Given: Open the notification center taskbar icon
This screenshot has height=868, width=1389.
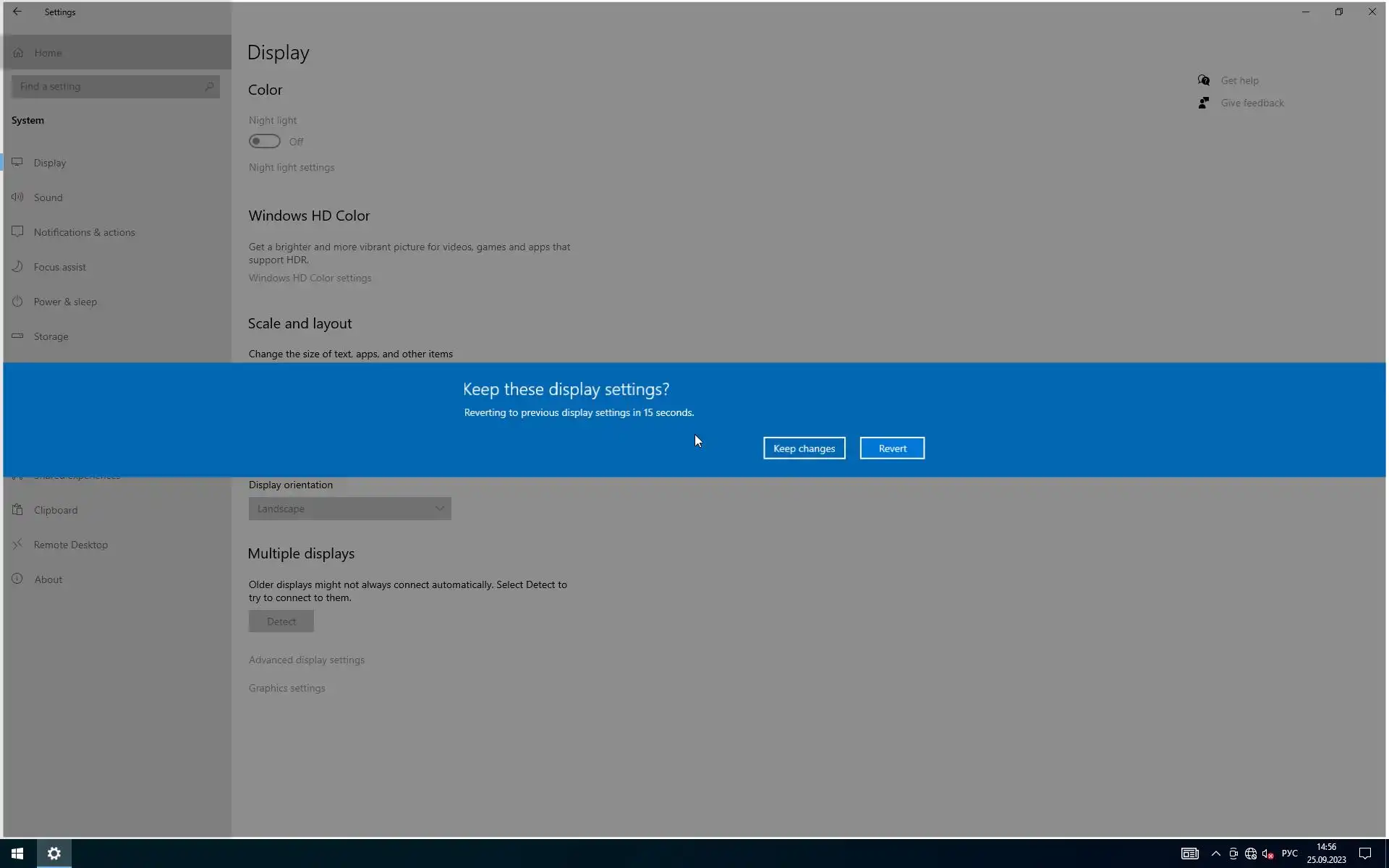Looking at the screenshot, I should [x=1364, y=854].
